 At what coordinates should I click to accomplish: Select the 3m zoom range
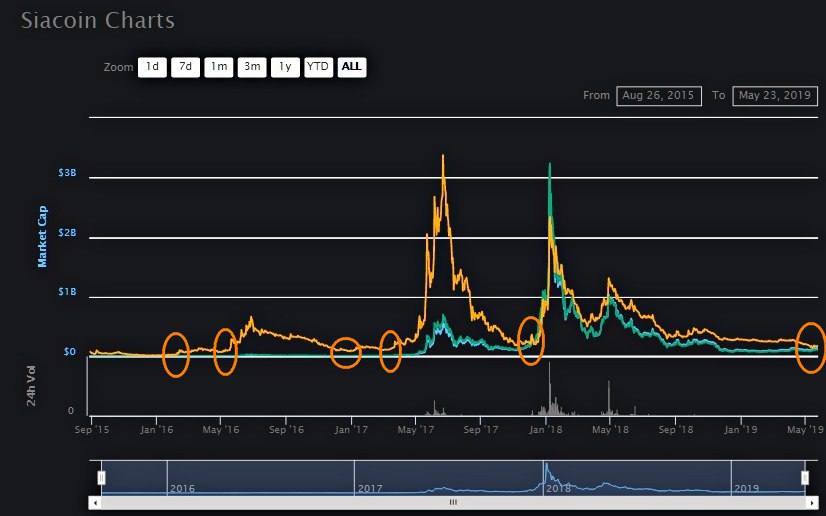(x=252, y=67)
